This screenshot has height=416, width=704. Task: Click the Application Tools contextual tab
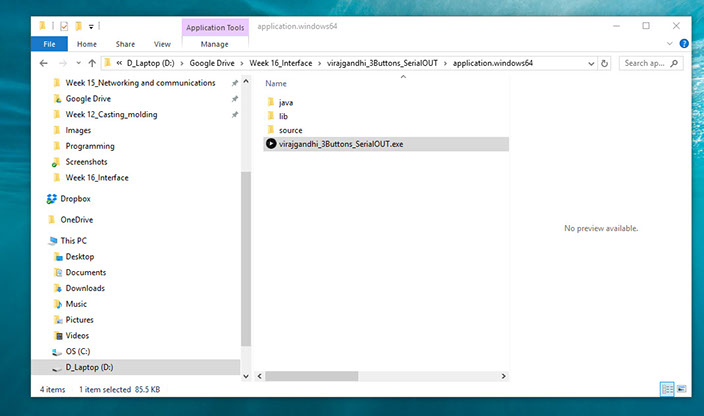215,27
